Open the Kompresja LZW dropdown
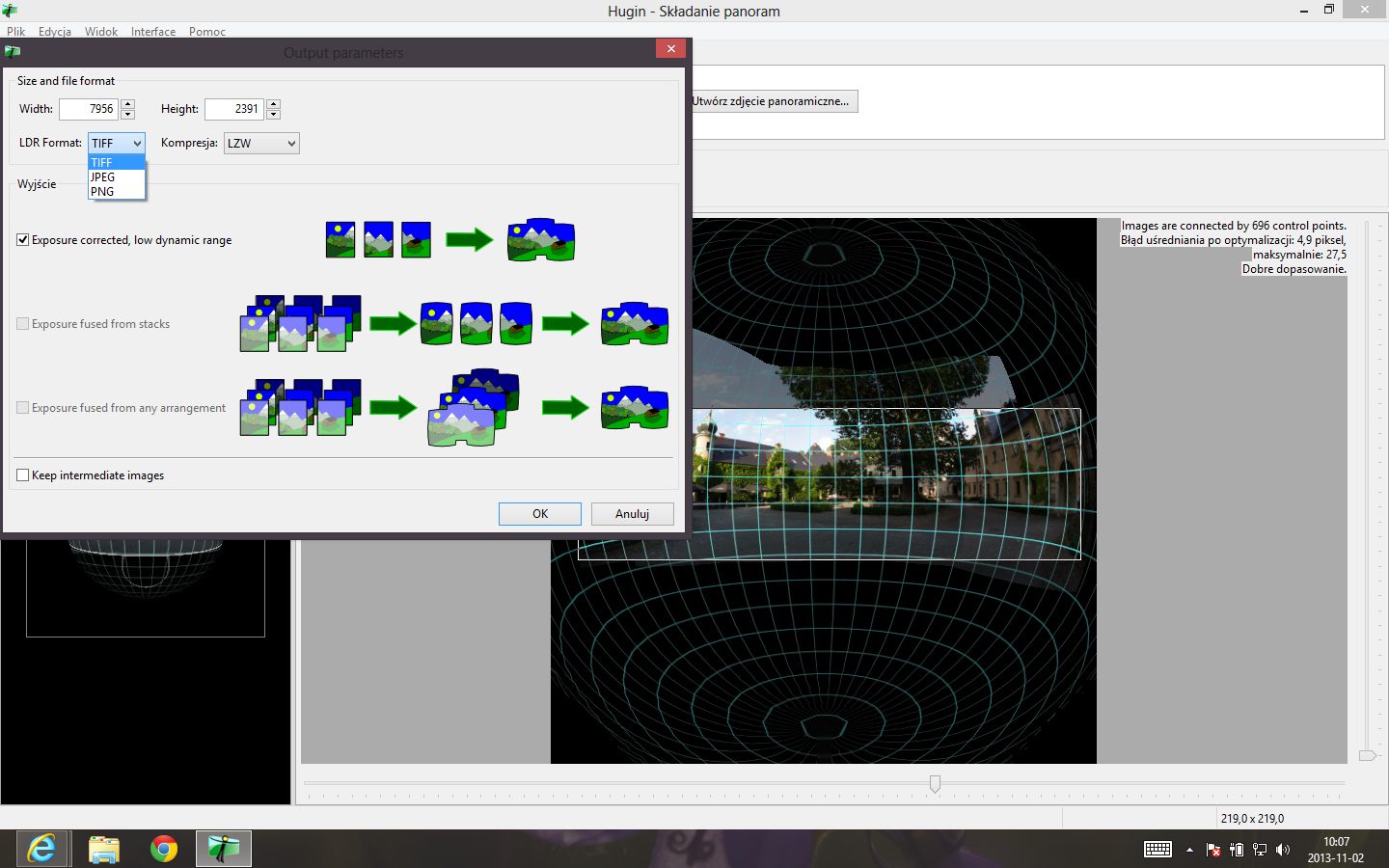Screen dimensions: 1389x868 (x=261, y=143)
